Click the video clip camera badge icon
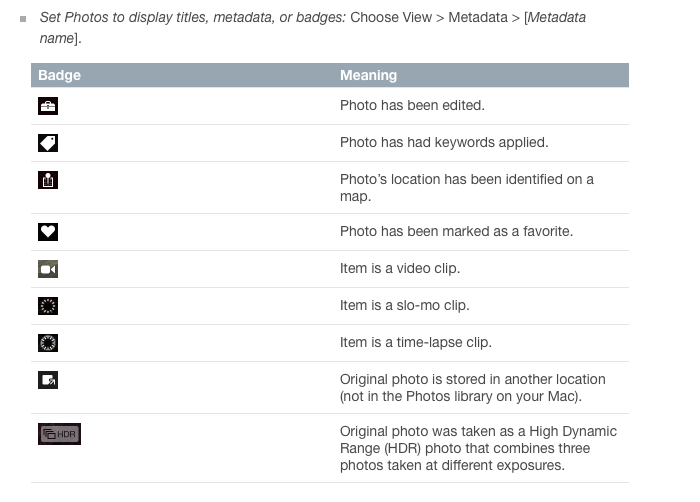Viewport: 700px width, 502px height. (48, 269)
